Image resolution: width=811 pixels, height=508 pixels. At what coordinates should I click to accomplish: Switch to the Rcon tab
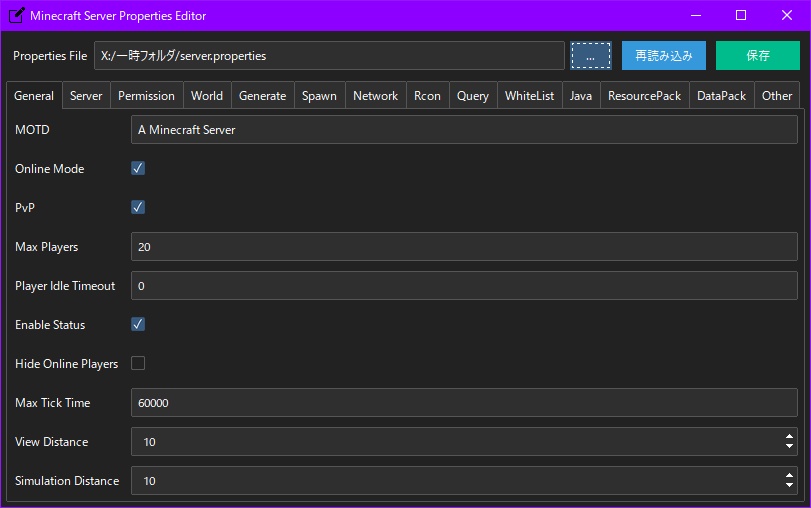tap(428, 96)
